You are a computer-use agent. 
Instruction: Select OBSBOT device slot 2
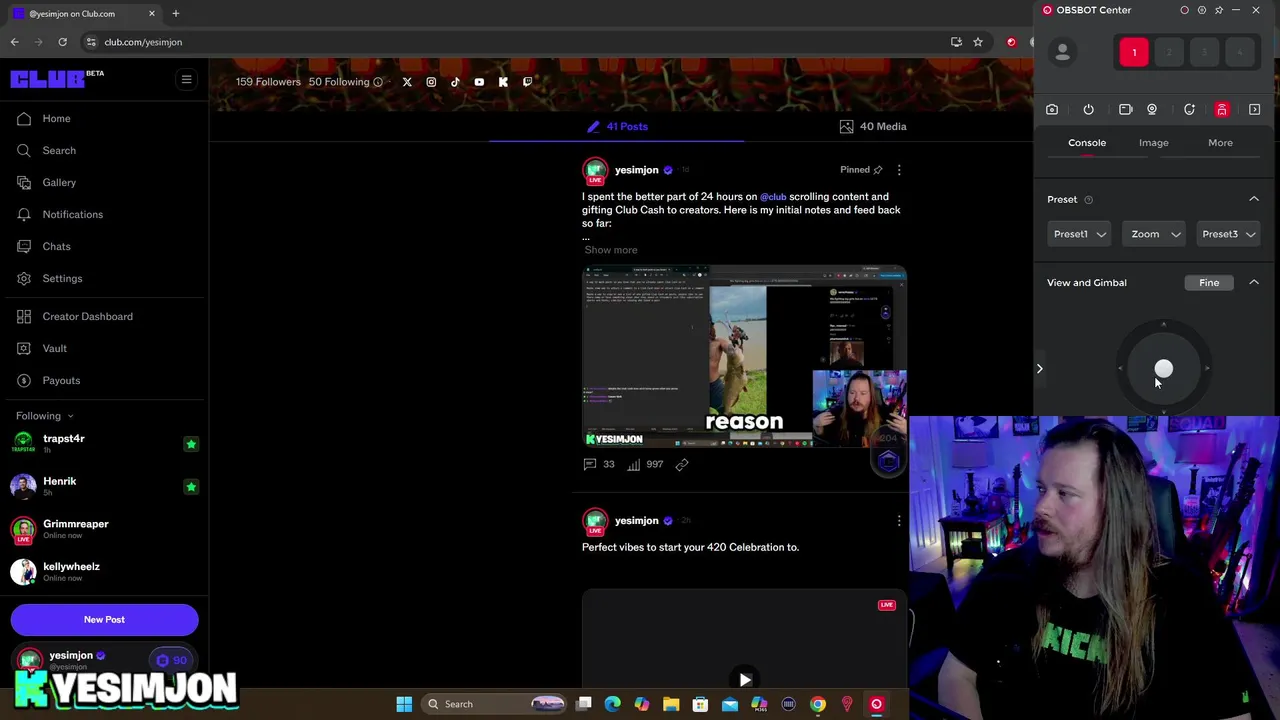(x=1169, y=52)
